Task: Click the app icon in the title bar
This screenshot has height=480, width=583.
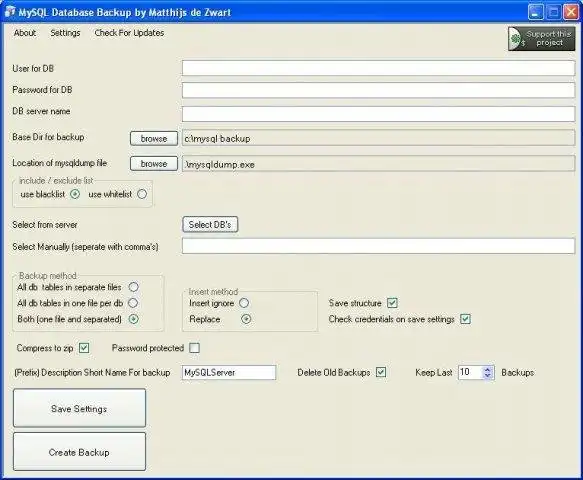Action: click(10, 12)
